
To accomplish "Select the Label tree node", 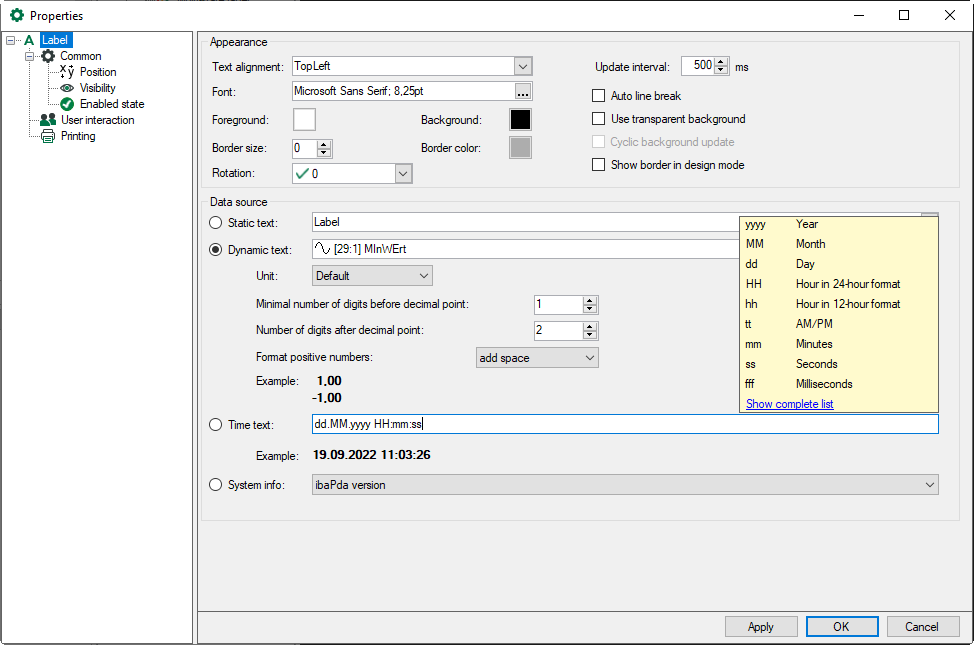I will tap(56, 40).
